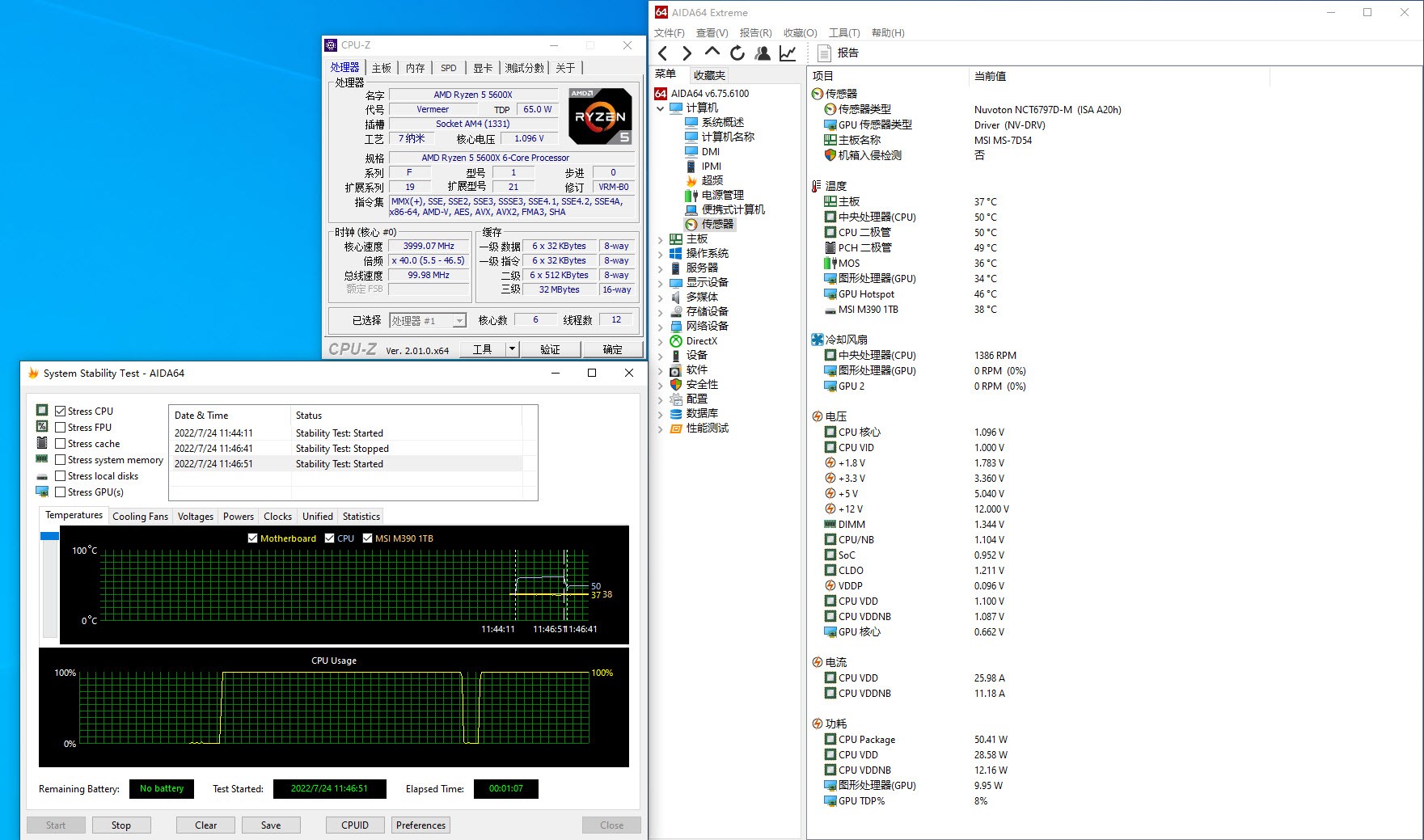Image resolution: width=1424 pixels, height=840 pixels.
Task: Select 便携式计算机 tree item
Action: [x=733, y=209]
